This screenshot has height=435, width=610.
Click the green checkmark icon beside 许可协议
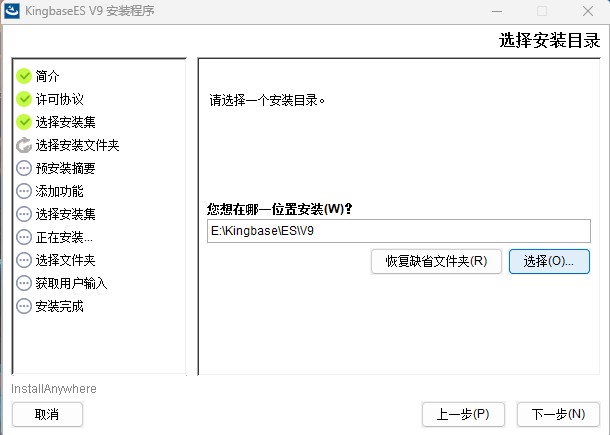coord(24,99)
